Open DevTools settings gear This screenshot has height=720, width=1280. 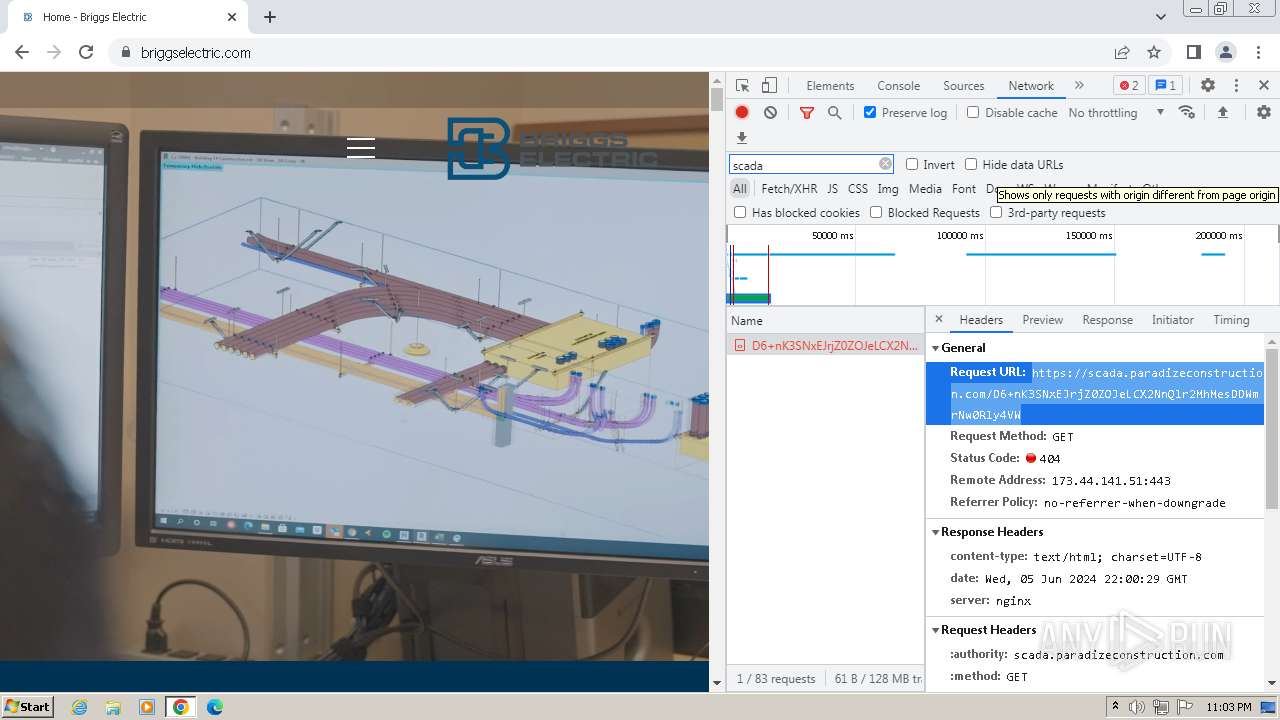click(1208, 86)
